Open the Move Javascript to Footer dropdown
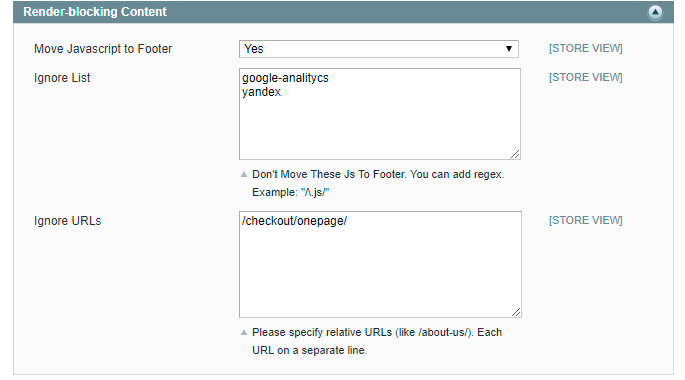 pos(378,49)
